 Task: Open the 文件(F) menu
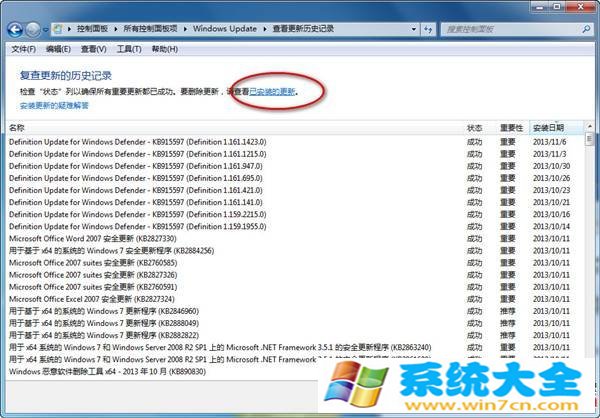tap(23, 49)
